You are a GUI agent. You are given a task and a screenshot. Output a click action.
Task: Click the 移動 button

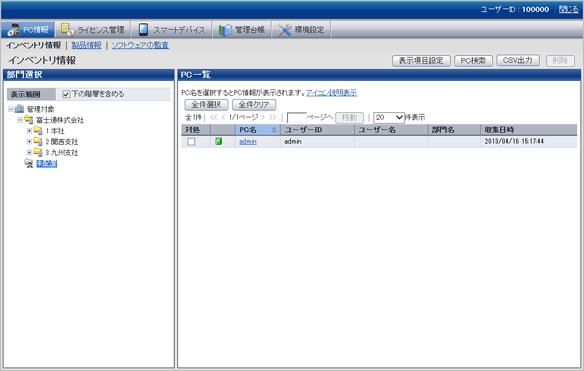(349, 118)
